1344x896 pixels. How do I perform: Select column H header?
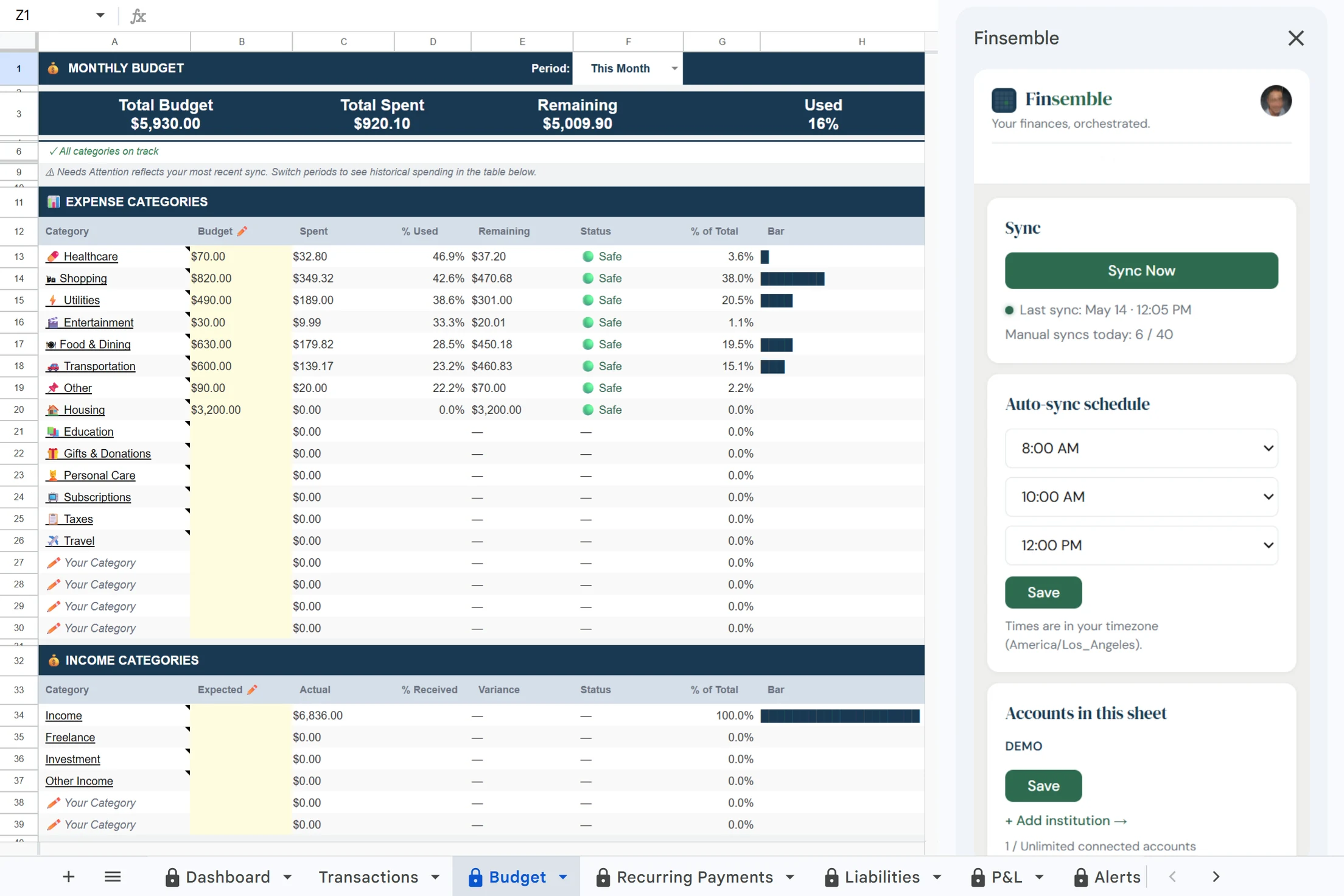[x=861, y=41]
